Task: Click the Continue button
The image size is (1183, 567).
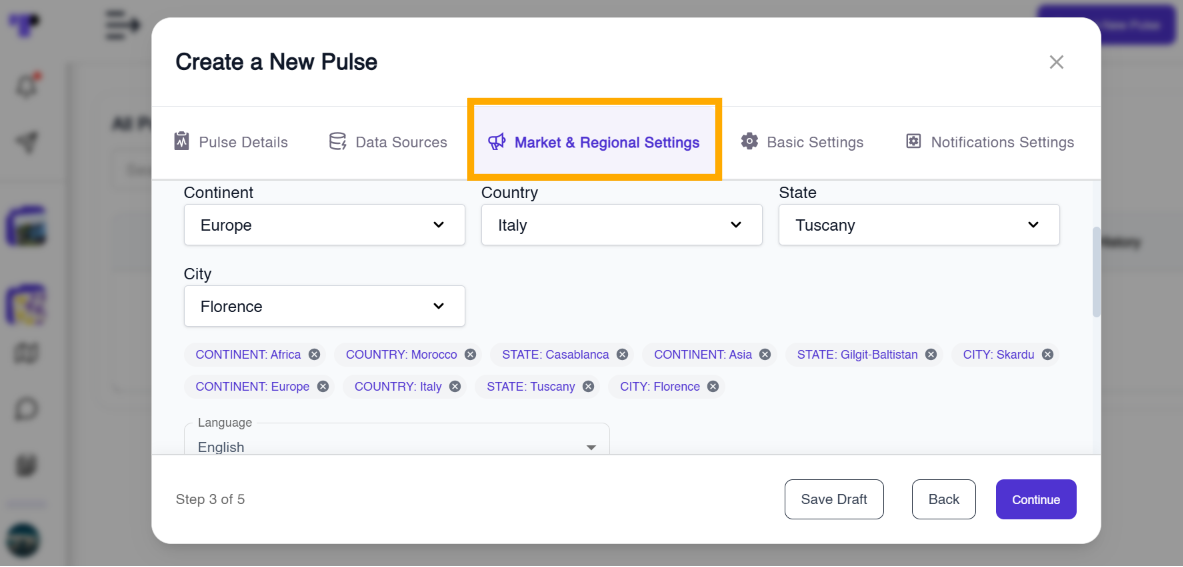Action: [x=1036, y=499]
